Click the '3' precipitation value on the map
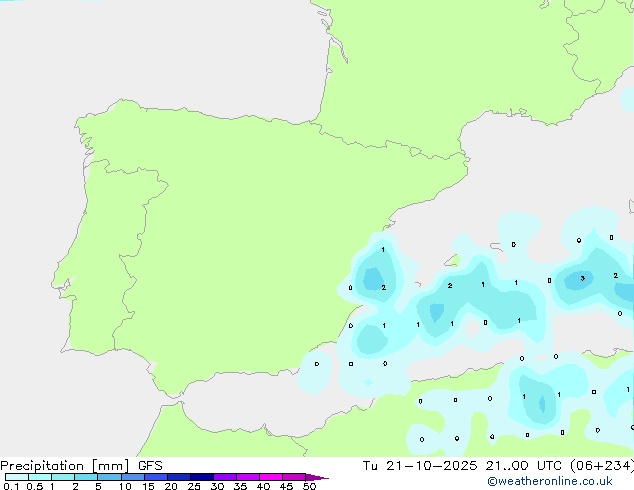 click(583, 278)
